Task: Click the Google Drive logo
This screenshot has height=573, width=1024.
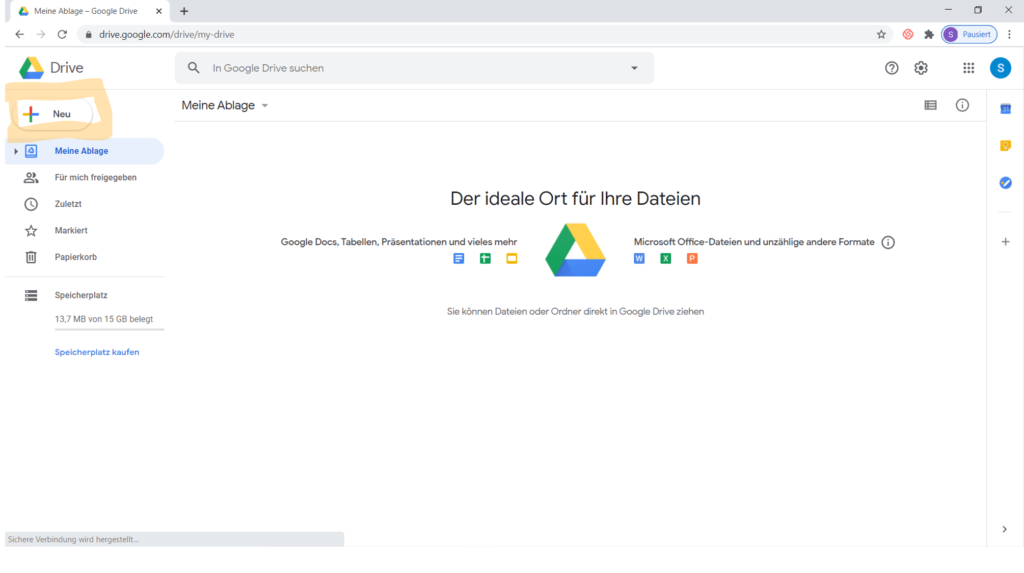Action: (x=51, y=68)
